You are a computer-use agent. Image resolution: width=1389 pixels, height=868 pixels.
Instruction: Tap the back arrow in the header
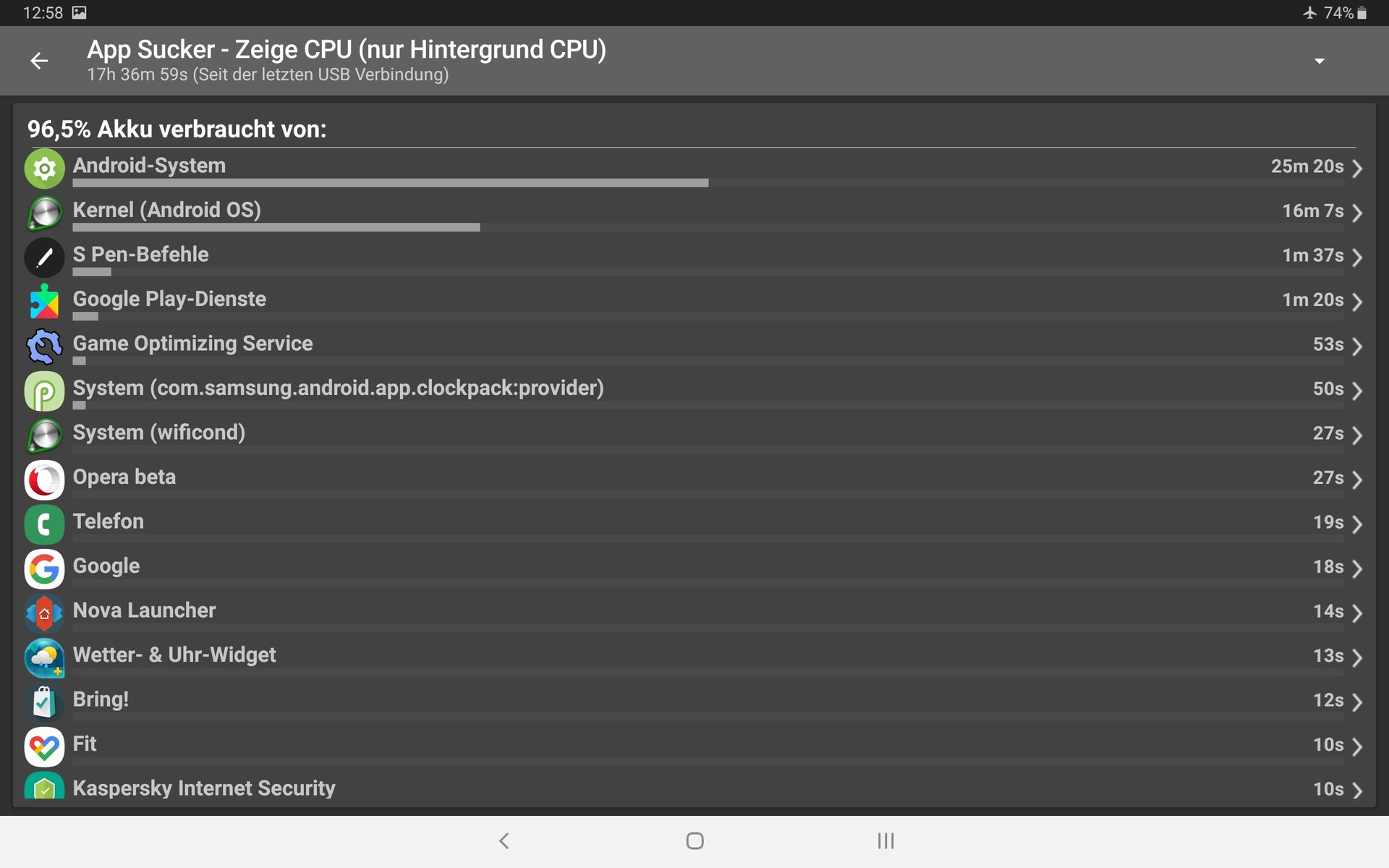[39, 61]
